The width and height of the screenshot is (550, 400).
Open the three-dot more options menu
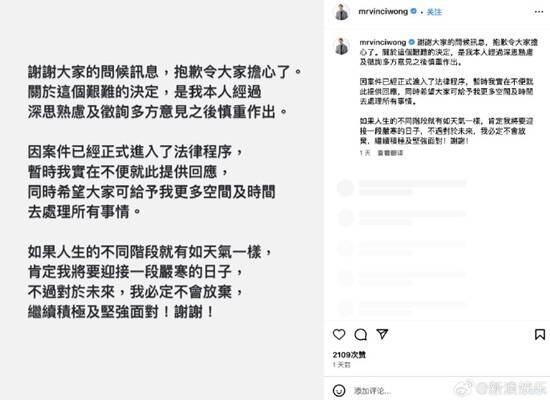pyautogui.click(x=539, y=12)
